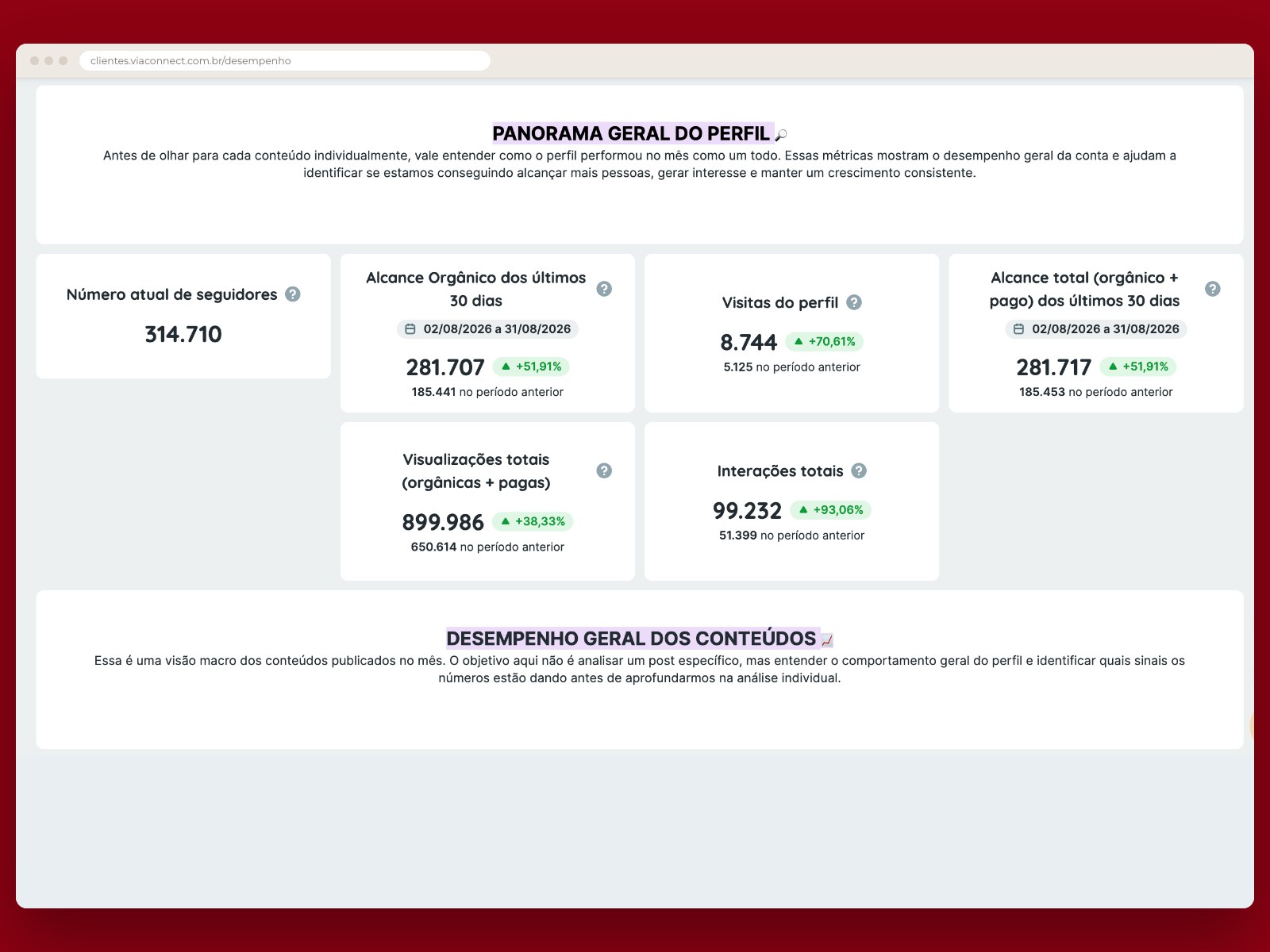Click +51,91% badge next to 281.717
Screen dimensions: 1270x952
coord(1138,367)
